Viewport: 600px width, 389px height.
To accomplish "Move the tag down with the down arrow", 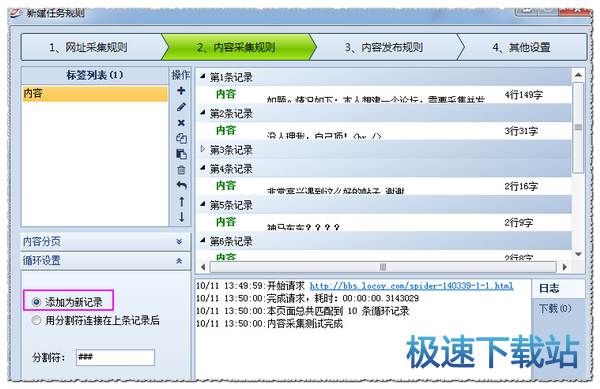I will point(181,217).
